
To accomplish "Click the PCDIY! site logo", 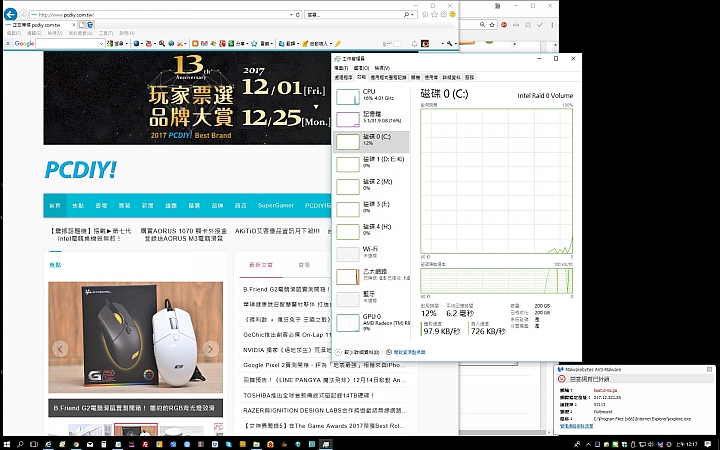I will pos(80,170).
